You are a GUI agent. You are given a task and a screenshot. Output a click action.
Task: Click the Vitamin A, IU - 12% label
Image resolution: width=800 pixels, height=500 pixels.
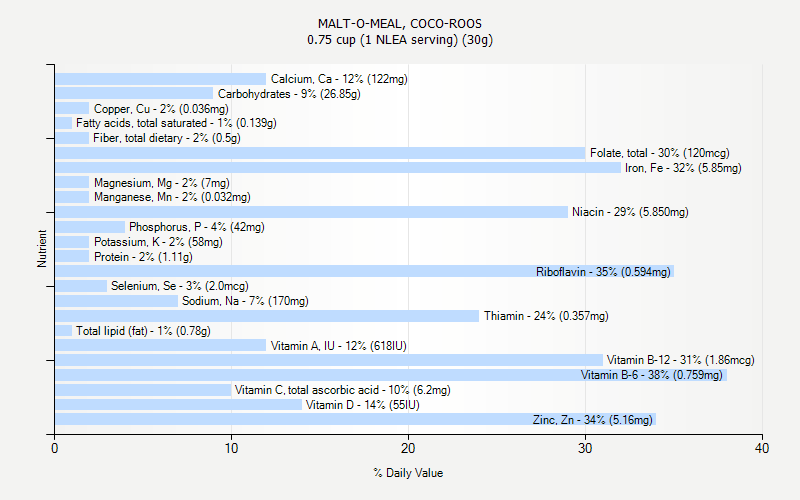338,346
